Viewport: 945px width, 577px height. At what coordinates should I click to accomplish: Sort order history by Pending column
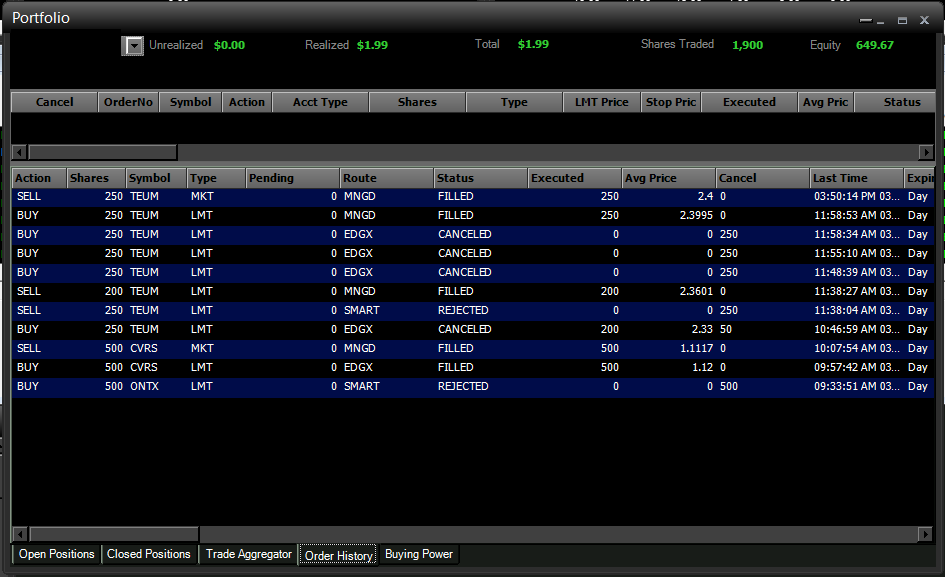click(x=292, y=178)
